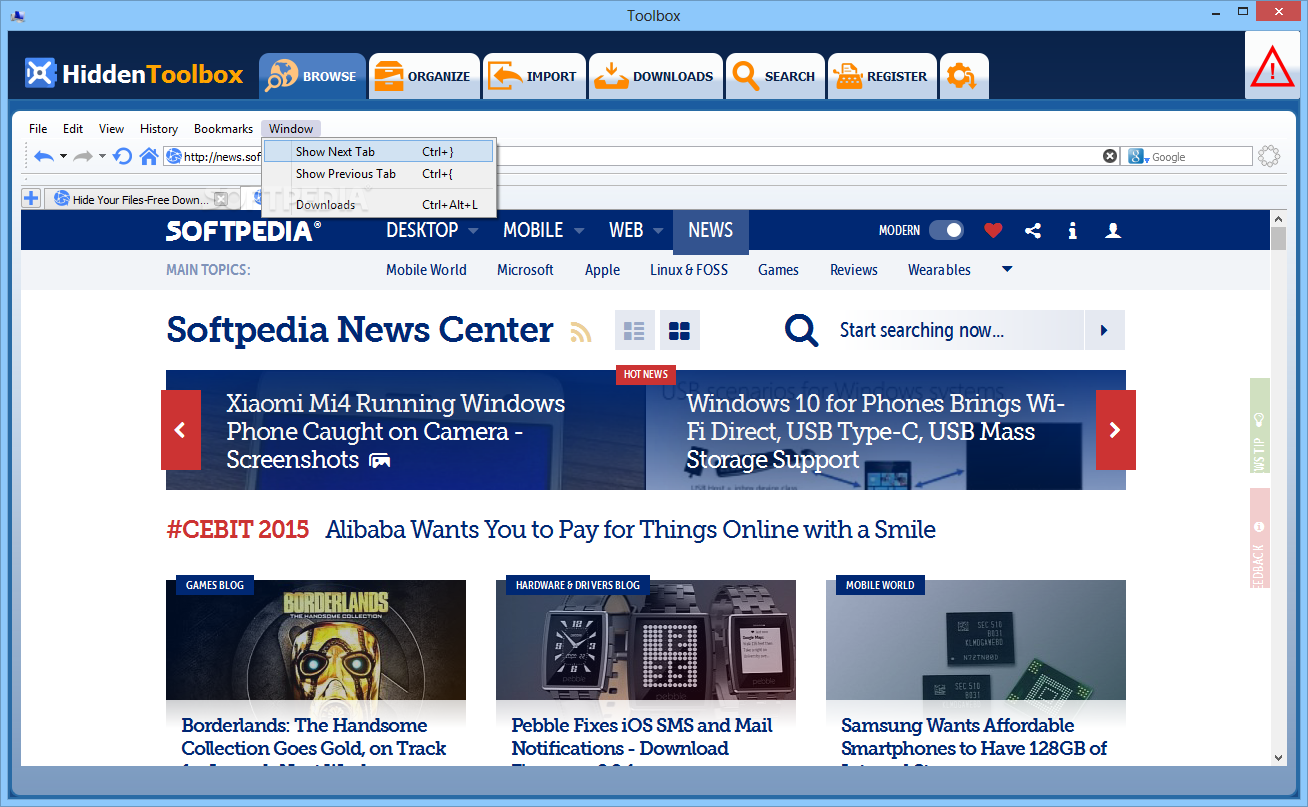Focus the Start searching now field
Screen dimensions: 1308x807
pyautogui.click(x=956, y=330)
